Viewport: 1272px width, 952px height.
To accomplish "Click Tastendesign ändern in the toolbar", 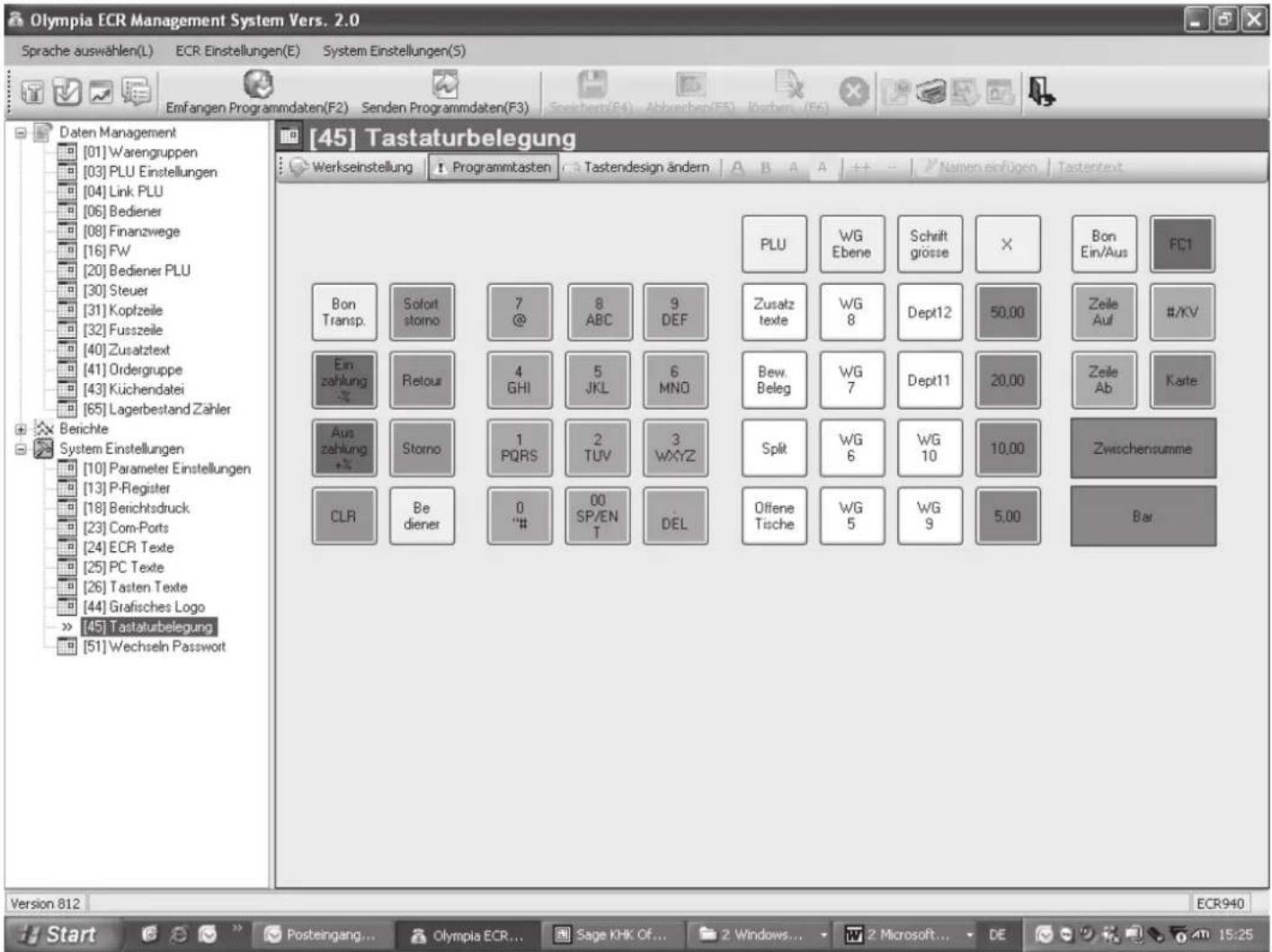I will coord(637,167).
